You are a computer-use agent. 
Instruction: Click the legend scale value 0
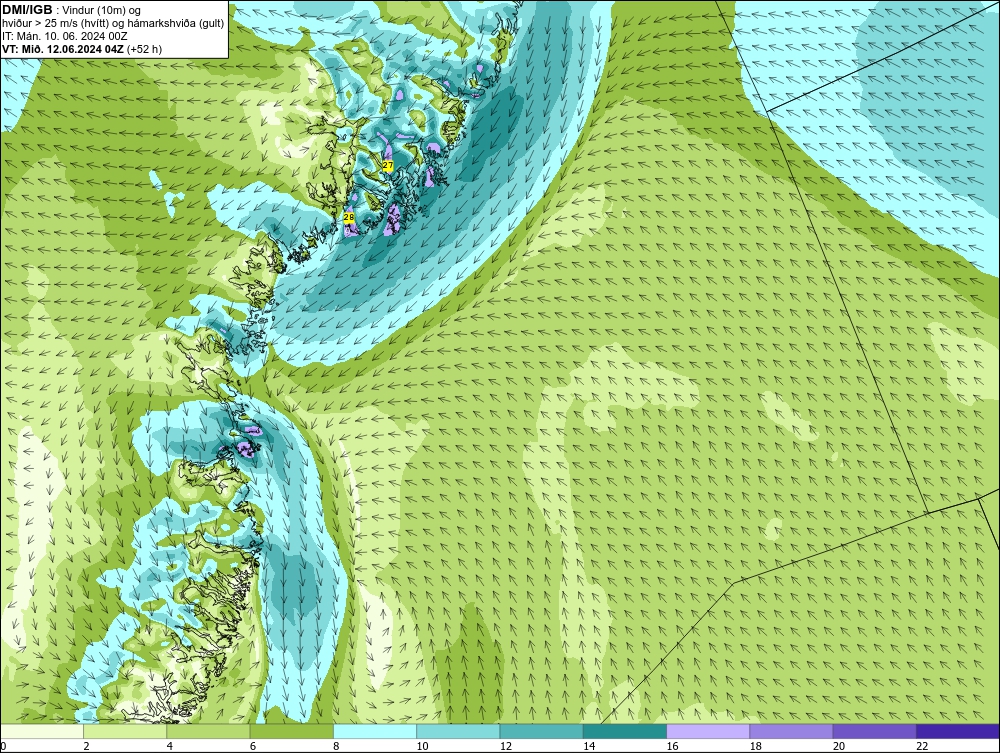click(x=3, y=746)
